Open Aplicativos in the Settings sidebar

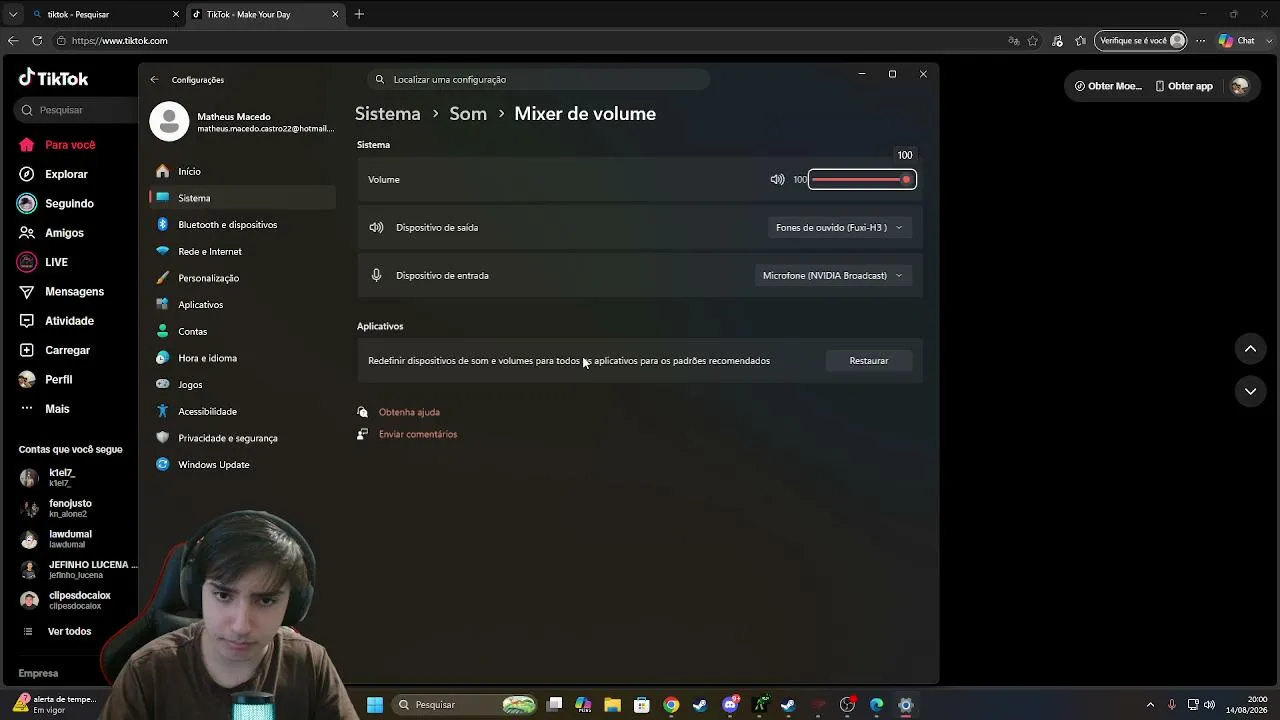pos(200,305)
